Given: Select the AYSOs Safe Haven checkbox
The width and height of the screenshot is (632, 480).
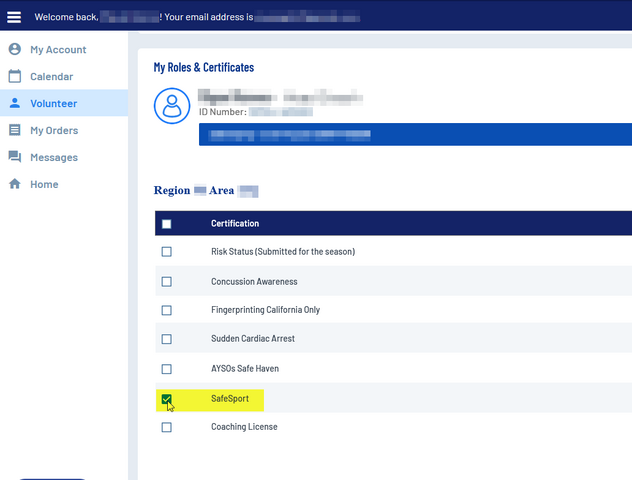Looking at the screenshot, I should click(167, 369).
